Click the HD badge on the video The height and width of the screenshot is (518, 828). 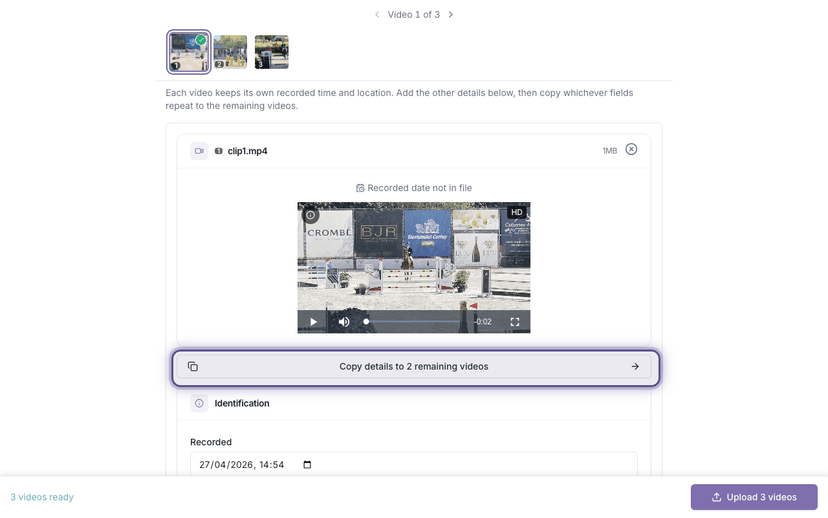coord(517,212)
